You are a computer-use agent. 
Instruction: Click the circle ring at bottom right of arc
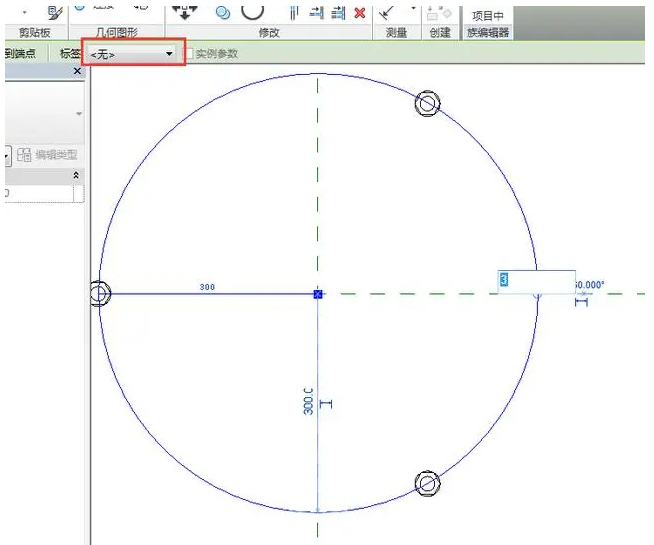tap(428, 484)
